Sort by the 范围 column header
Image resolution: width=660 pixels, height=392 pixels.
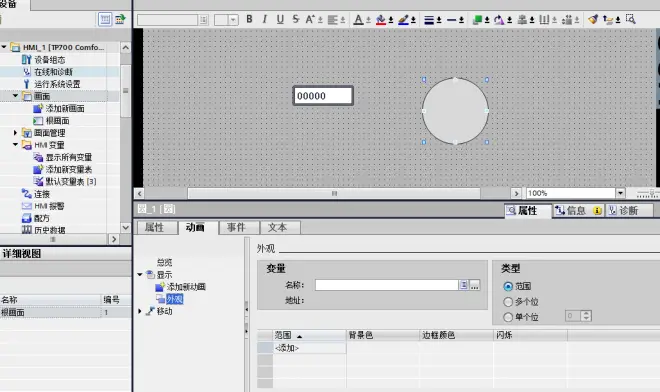point(309,335)
